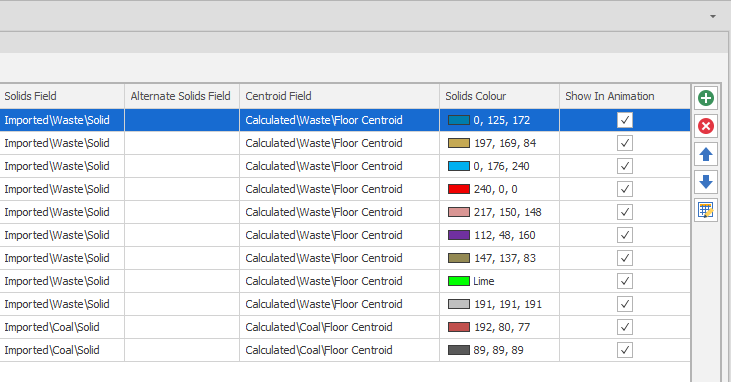731x382 pixels.
Task: Open the grid edit table icon
Action: pos(705,210)
